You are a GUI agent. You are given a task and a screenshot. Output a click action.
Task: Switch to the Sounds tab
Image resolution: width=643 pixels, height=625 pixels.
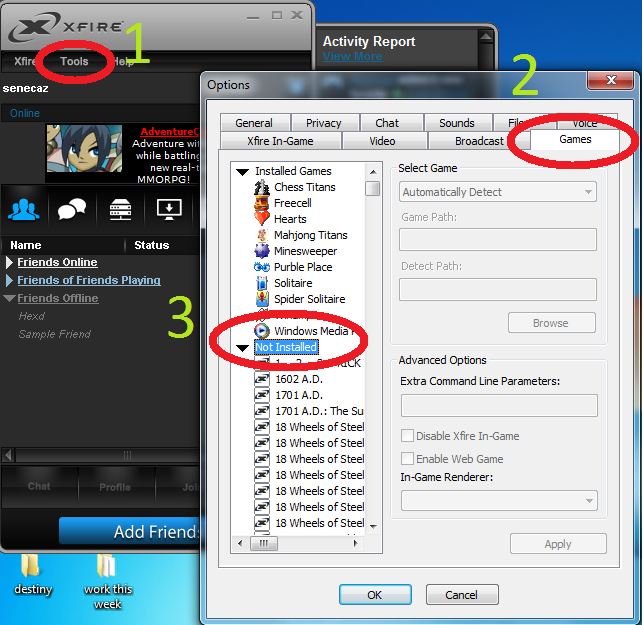coord(457,123)
